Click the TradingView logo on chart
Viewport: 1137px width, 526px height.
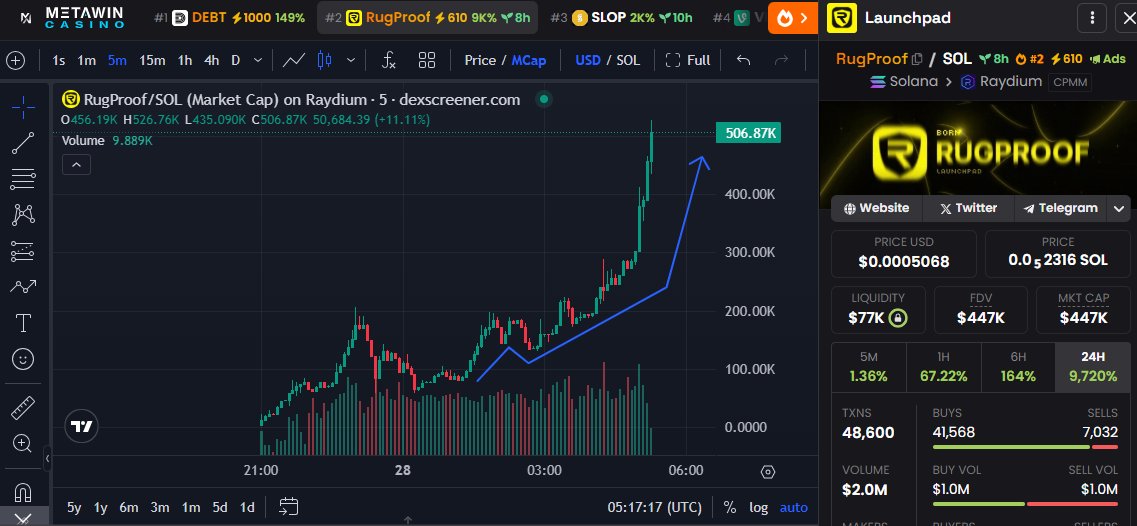click(82, 427)
